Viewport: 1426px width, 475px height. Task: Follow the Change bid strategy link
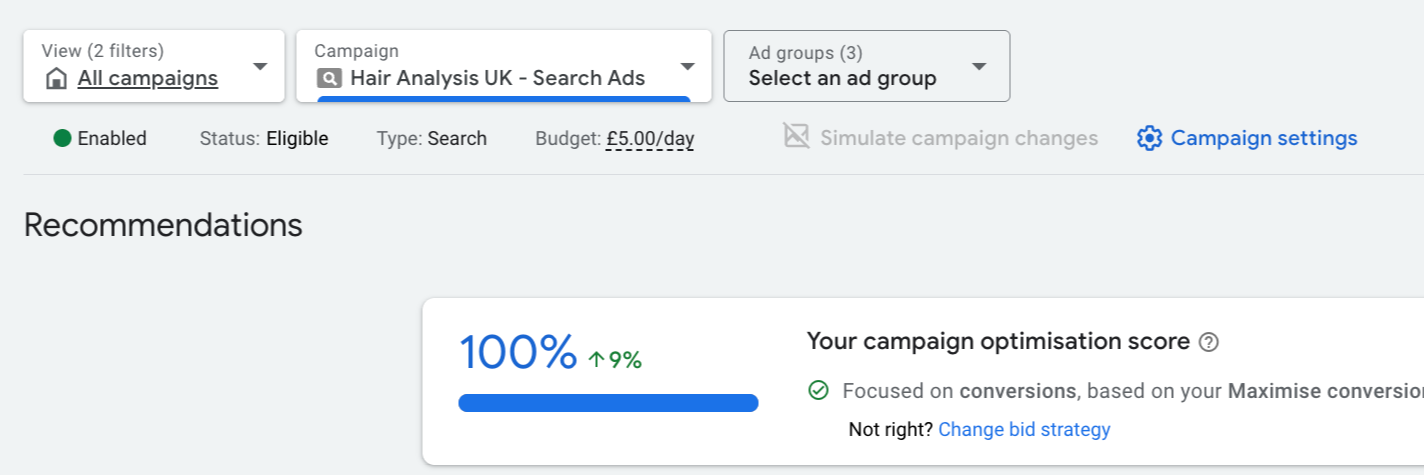pos(1024,429)
